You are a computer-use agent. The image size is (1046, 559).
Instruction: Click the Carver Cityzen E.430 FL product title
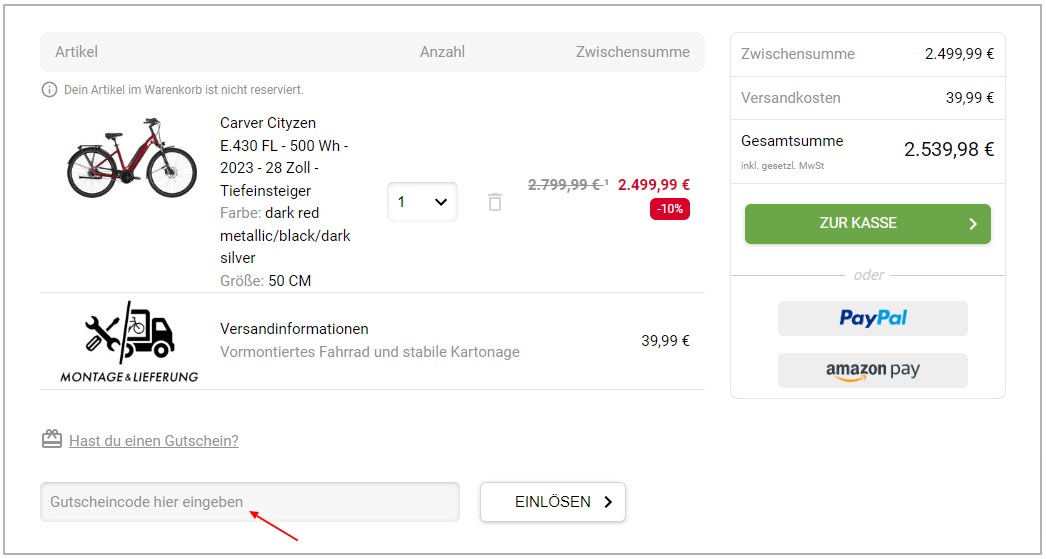(284, 157)
